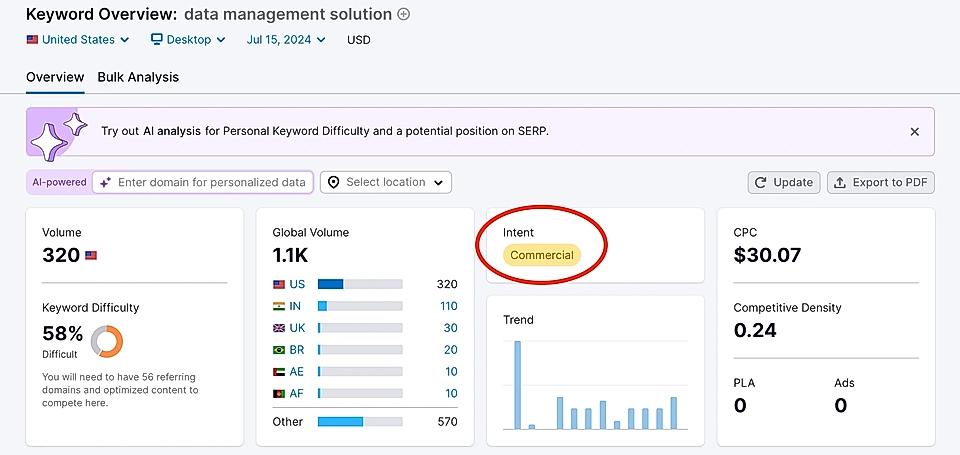Click the location pin icon
960x455 pixels.
pos(334,182)
